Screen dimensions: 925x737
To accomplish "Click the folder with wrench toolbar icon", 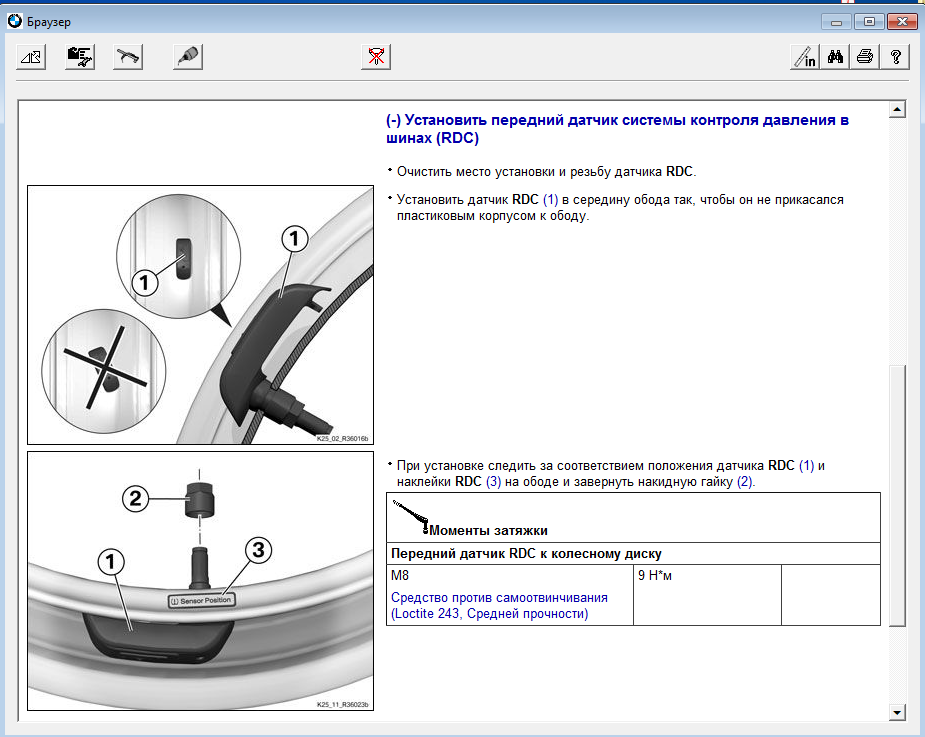I will click(x=80, y=57).
